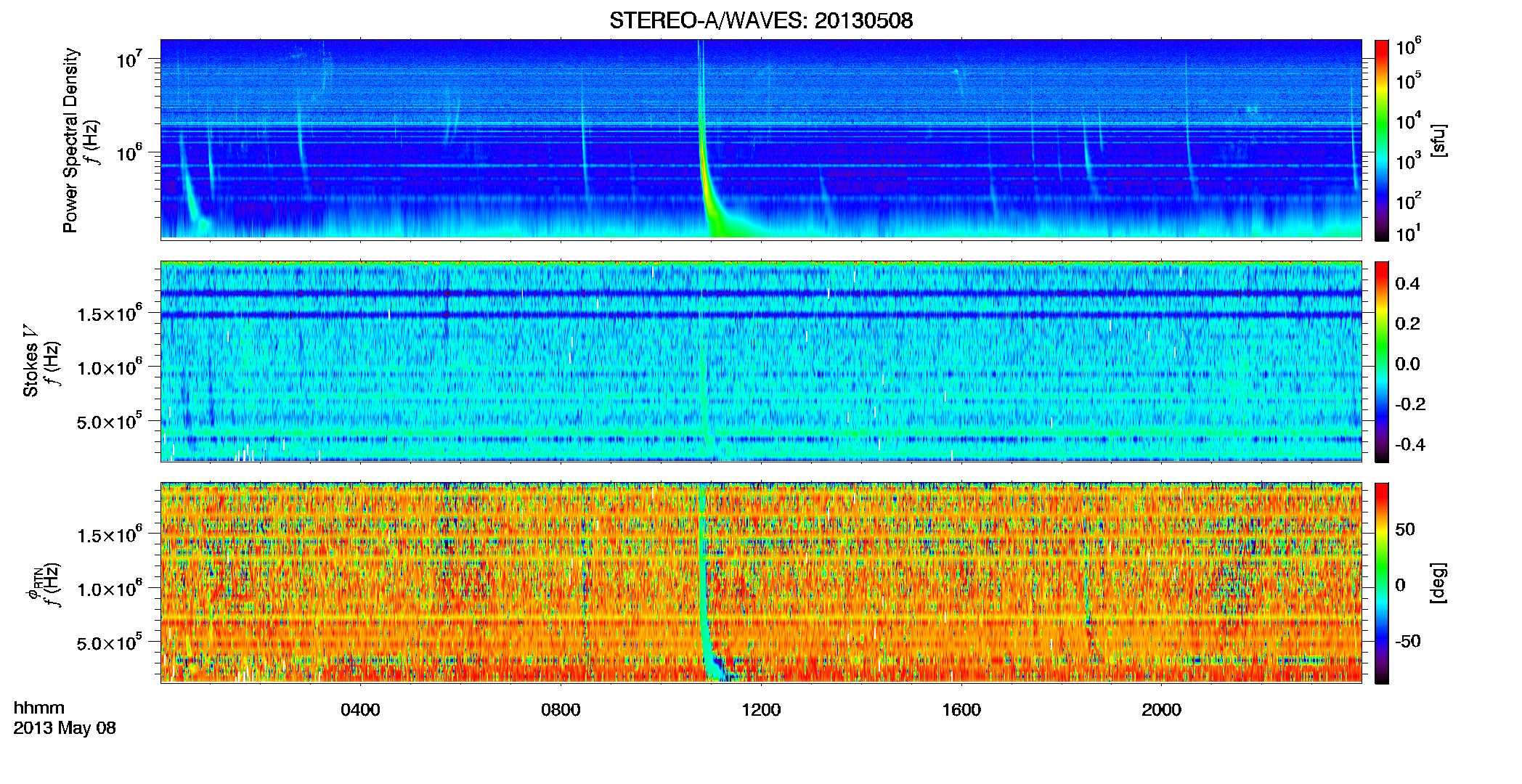Click the title STEREO-A/WAVES: 20130508
This screenshot has height=784, width=1522.
tap(761, 20)
